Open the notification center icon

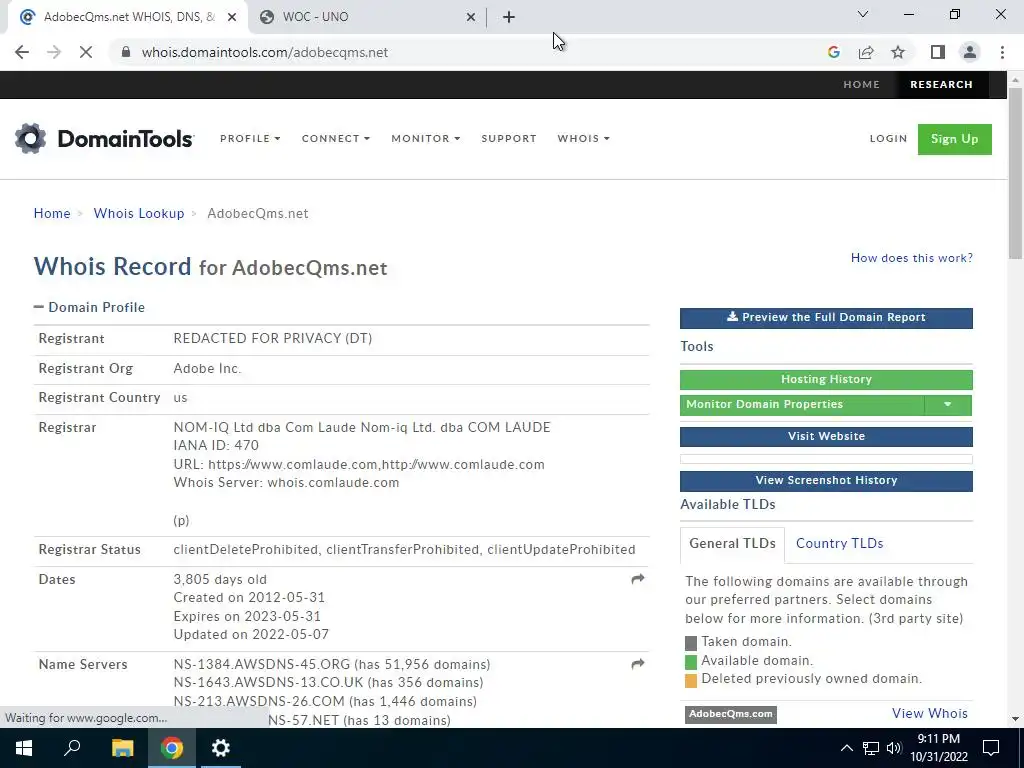tap(991, 748)
